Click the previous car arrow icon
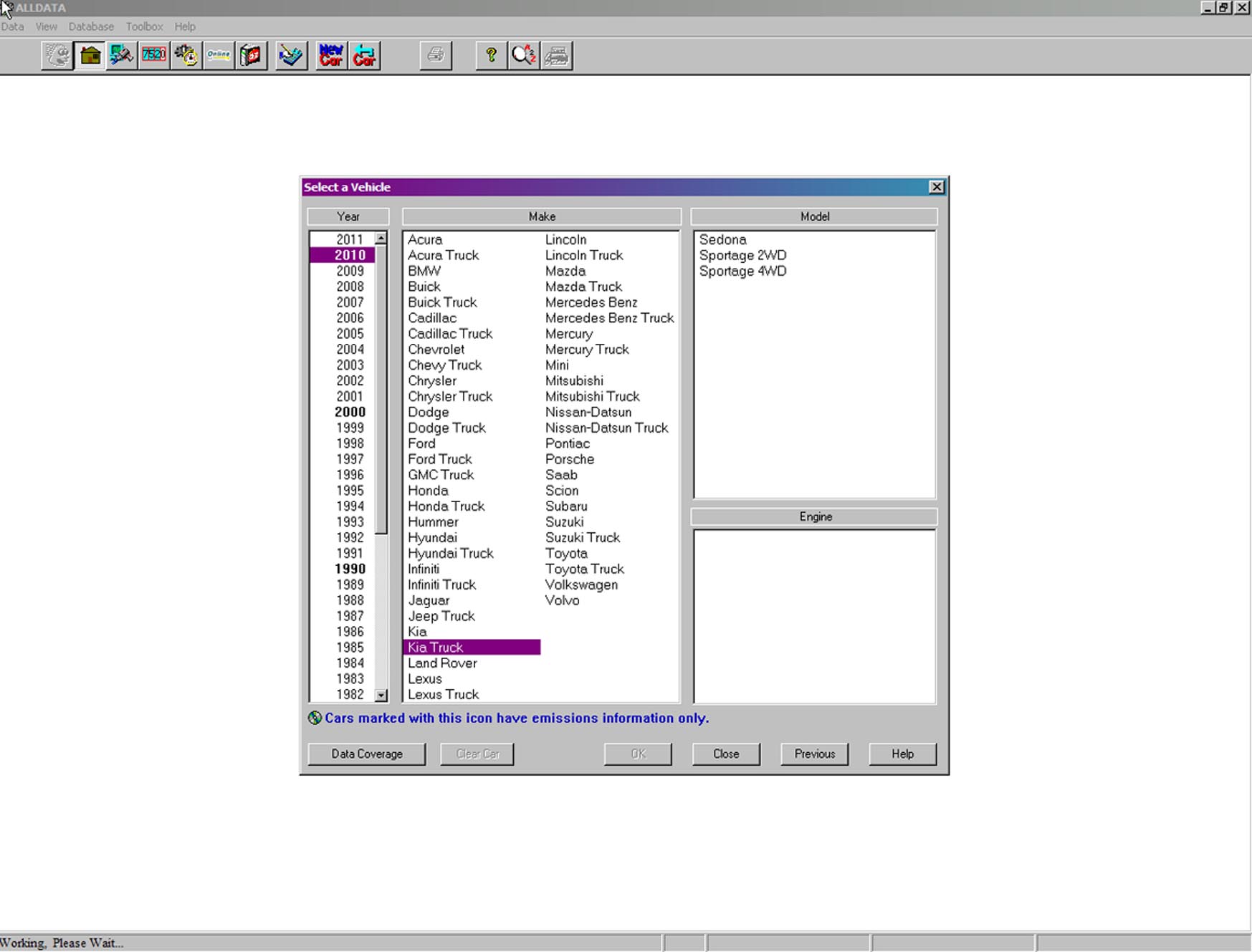1252x952 pixels. click(x=364, y=55)
